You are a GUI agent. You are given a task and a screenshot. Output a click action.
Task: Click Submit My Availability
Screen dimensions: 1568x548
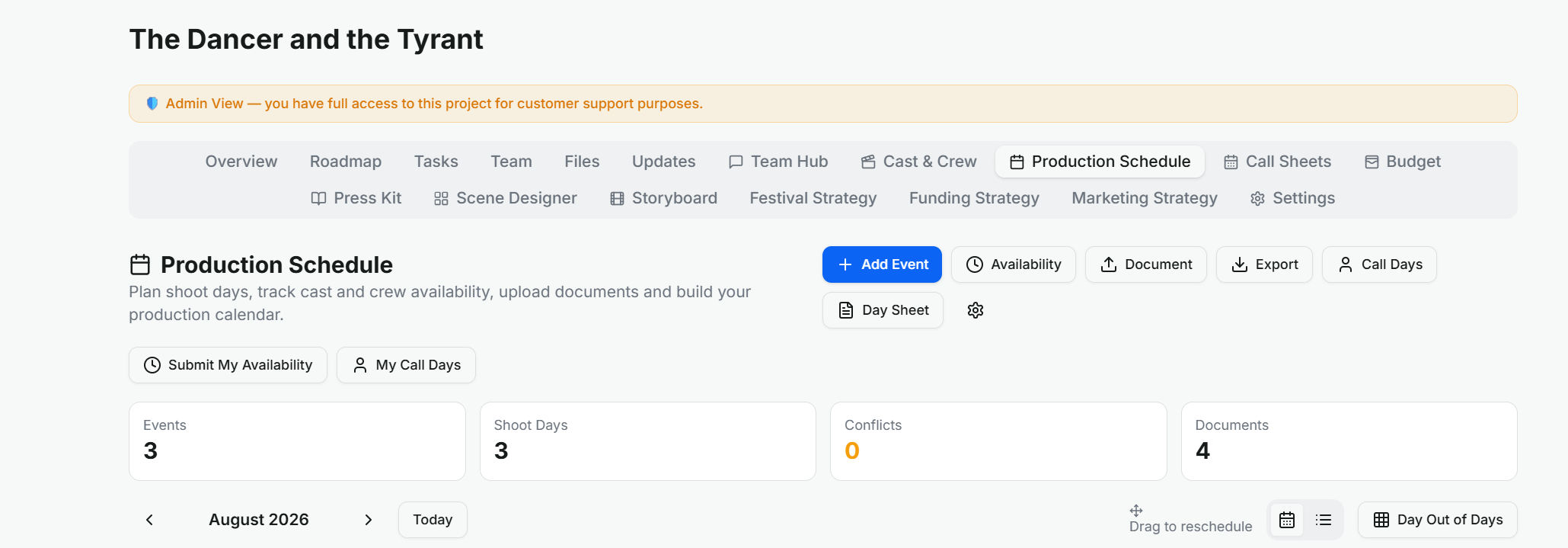[x=228, y=365]
